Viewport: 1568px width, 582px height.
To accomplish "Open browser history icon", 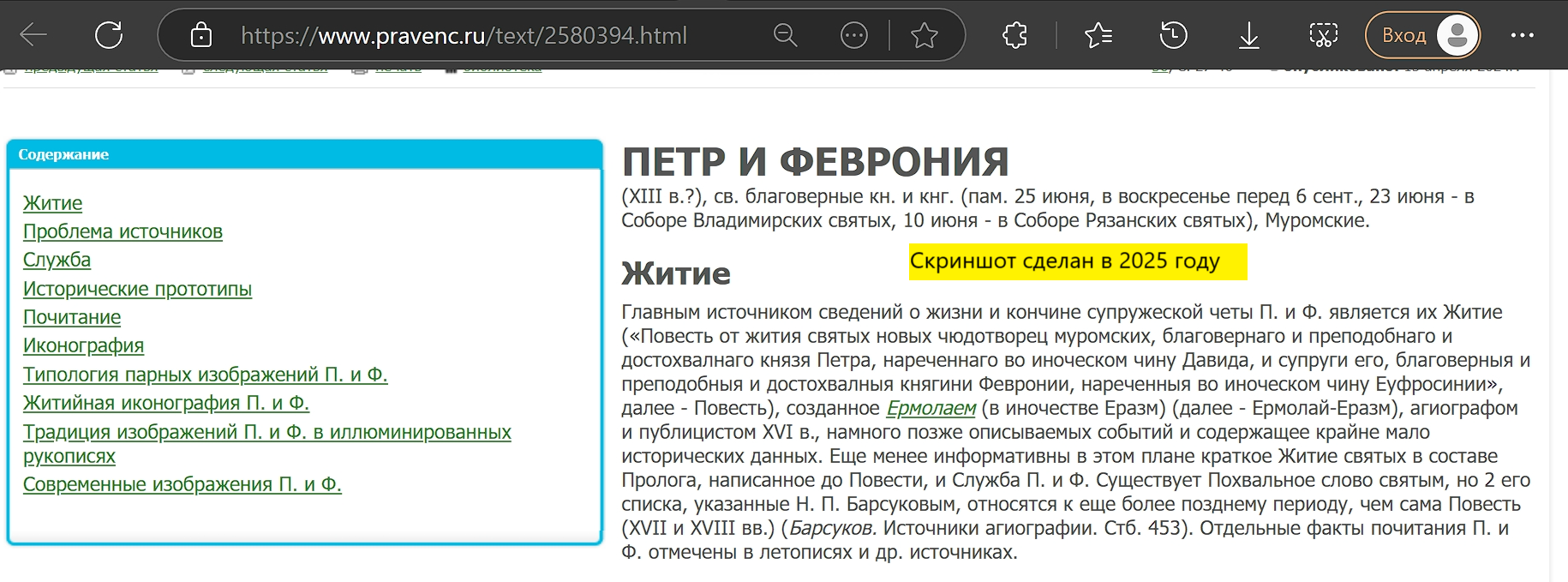I will 1173,35.
